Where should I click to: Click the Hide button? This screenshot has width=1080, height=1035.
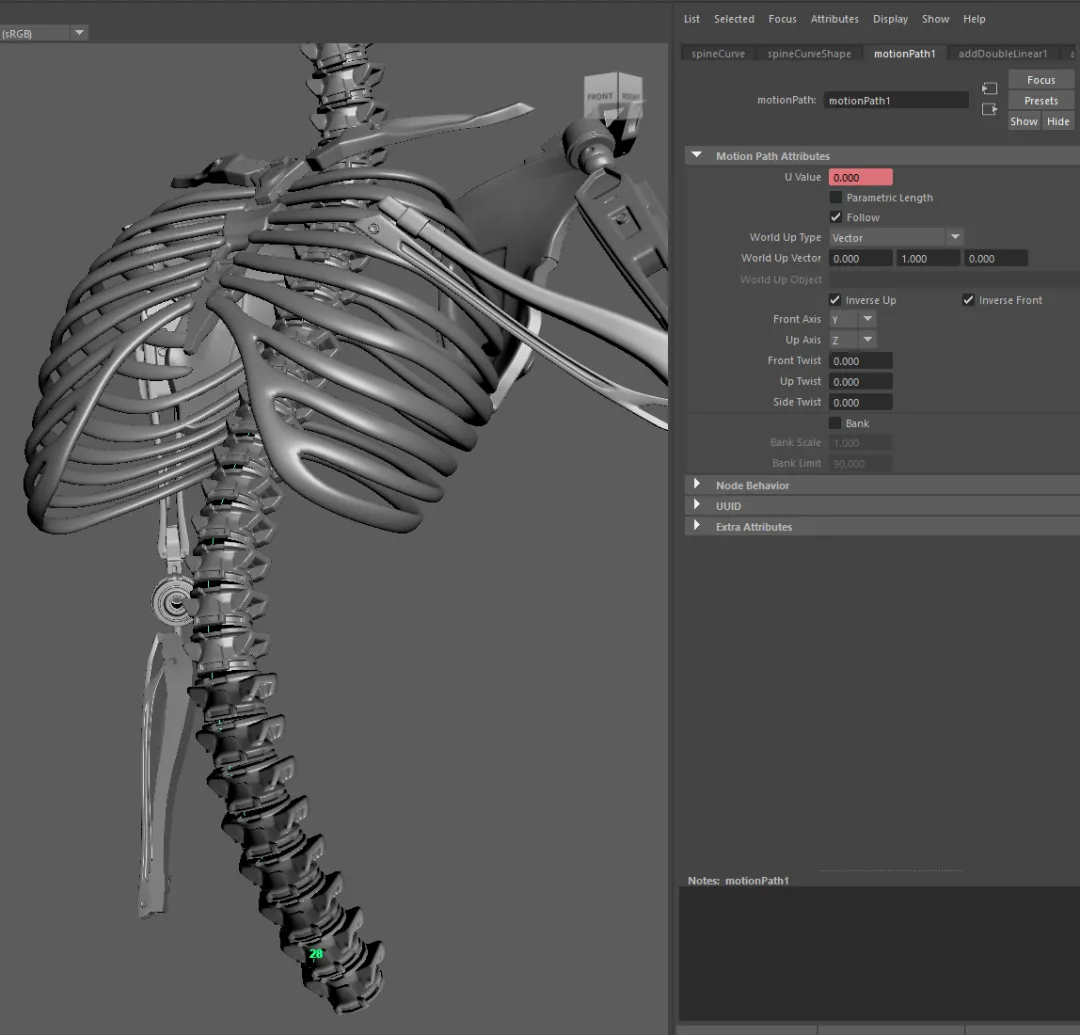(x=1058, y=121)
